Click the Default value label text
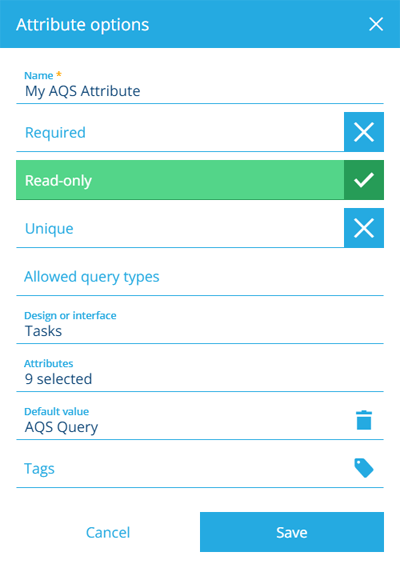 click(57, 412)
